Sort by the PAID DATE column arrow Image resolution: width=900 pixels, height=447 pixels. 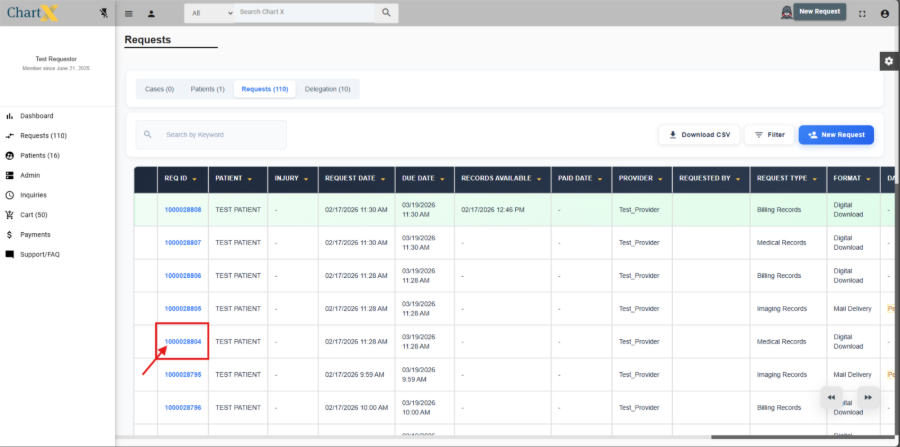[x=599, y=179]
